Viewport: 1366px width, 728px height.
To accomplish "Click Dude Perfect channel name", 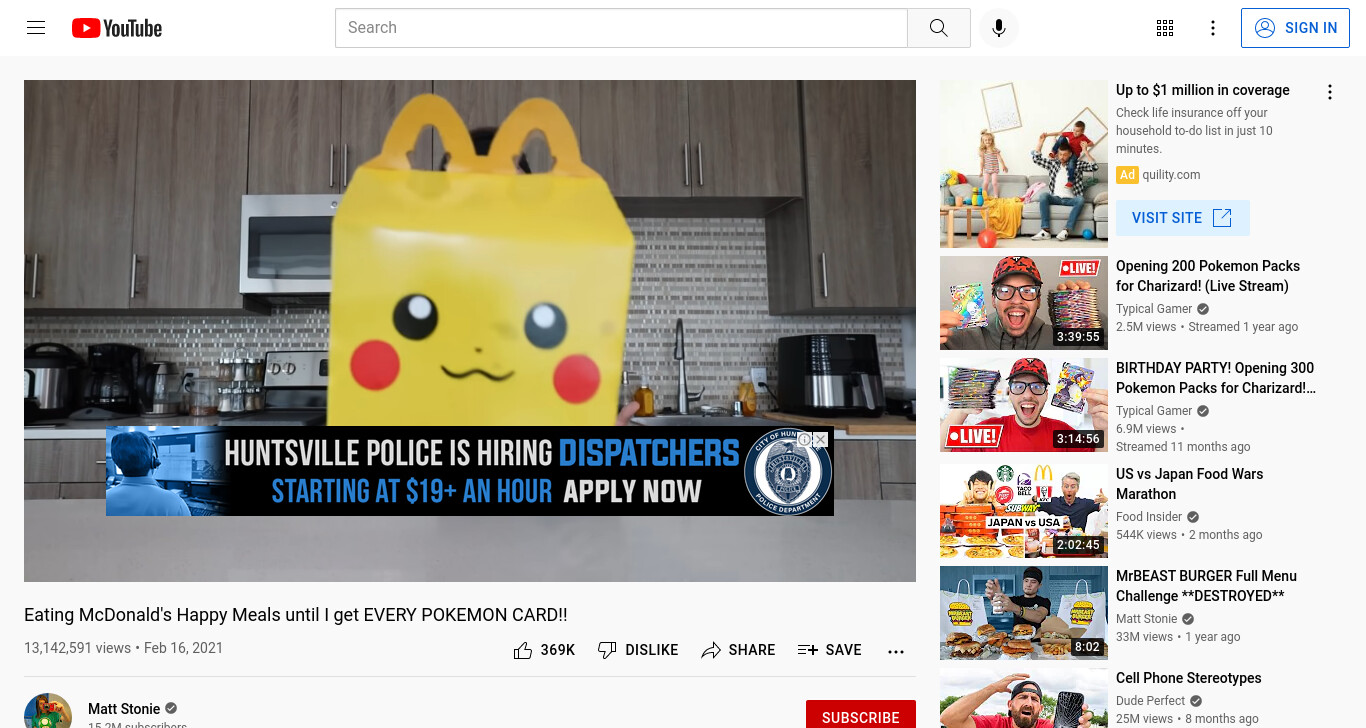I will pyautogui.click(x=1151, y=701).
